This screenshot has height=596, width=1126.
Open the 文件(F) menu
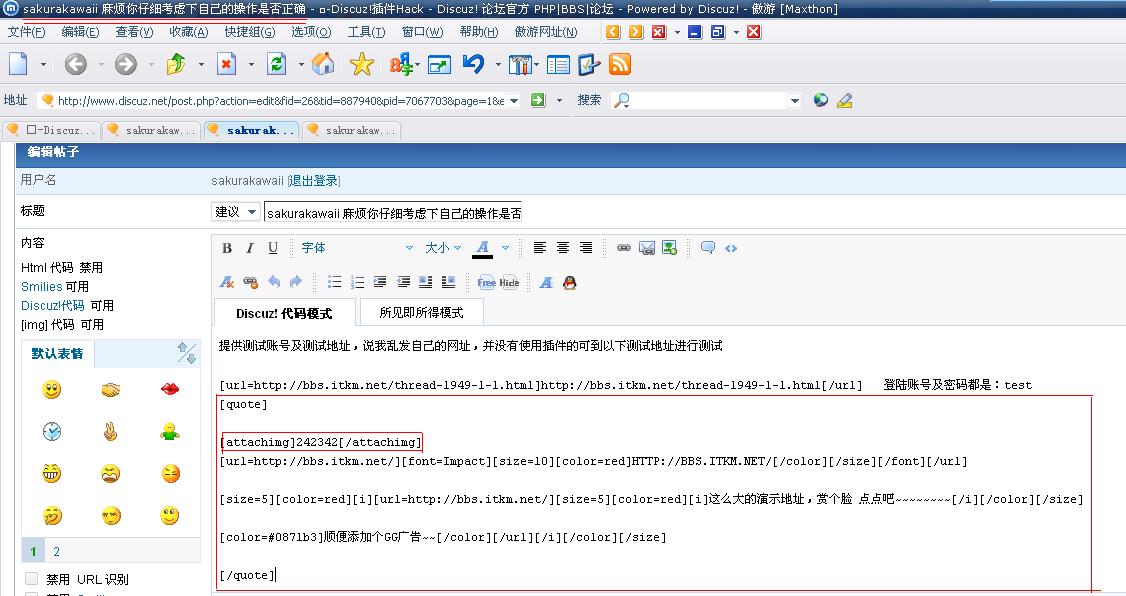point(27,32)
